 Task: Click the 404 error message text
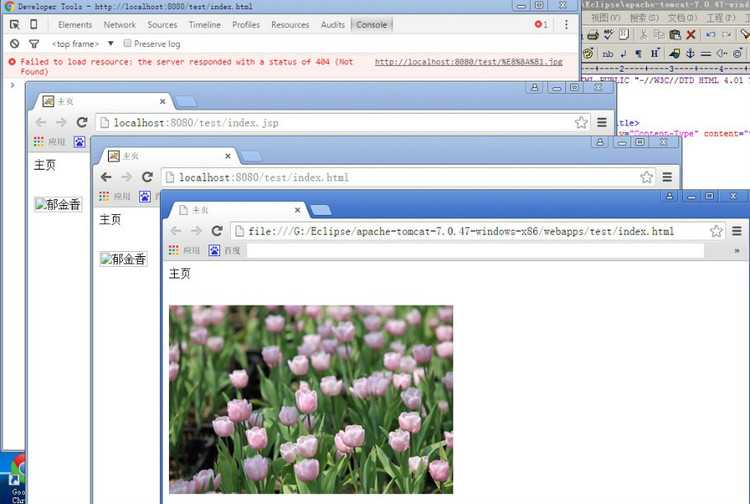click(x=187, y=66)
